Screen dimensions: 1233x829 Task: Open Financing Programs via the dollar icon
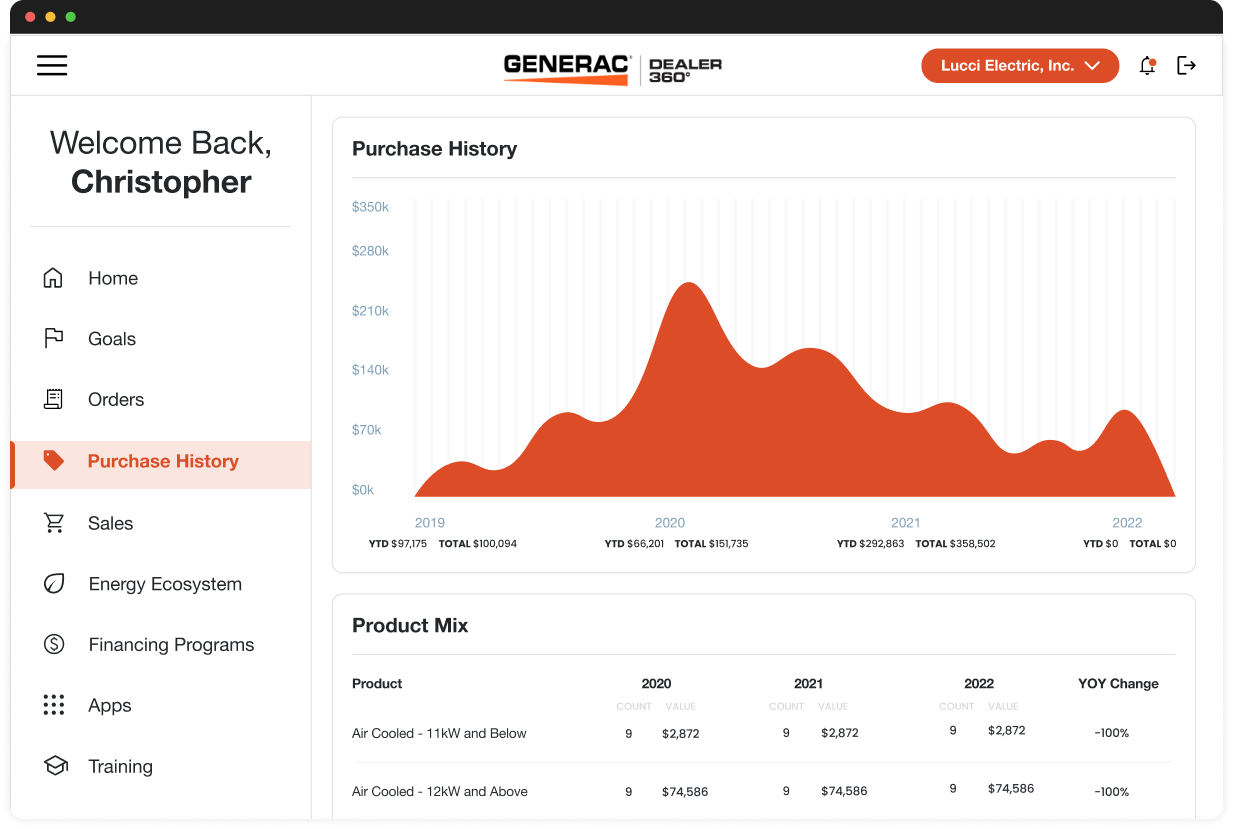pyautogui.click(x=53, y=644)
